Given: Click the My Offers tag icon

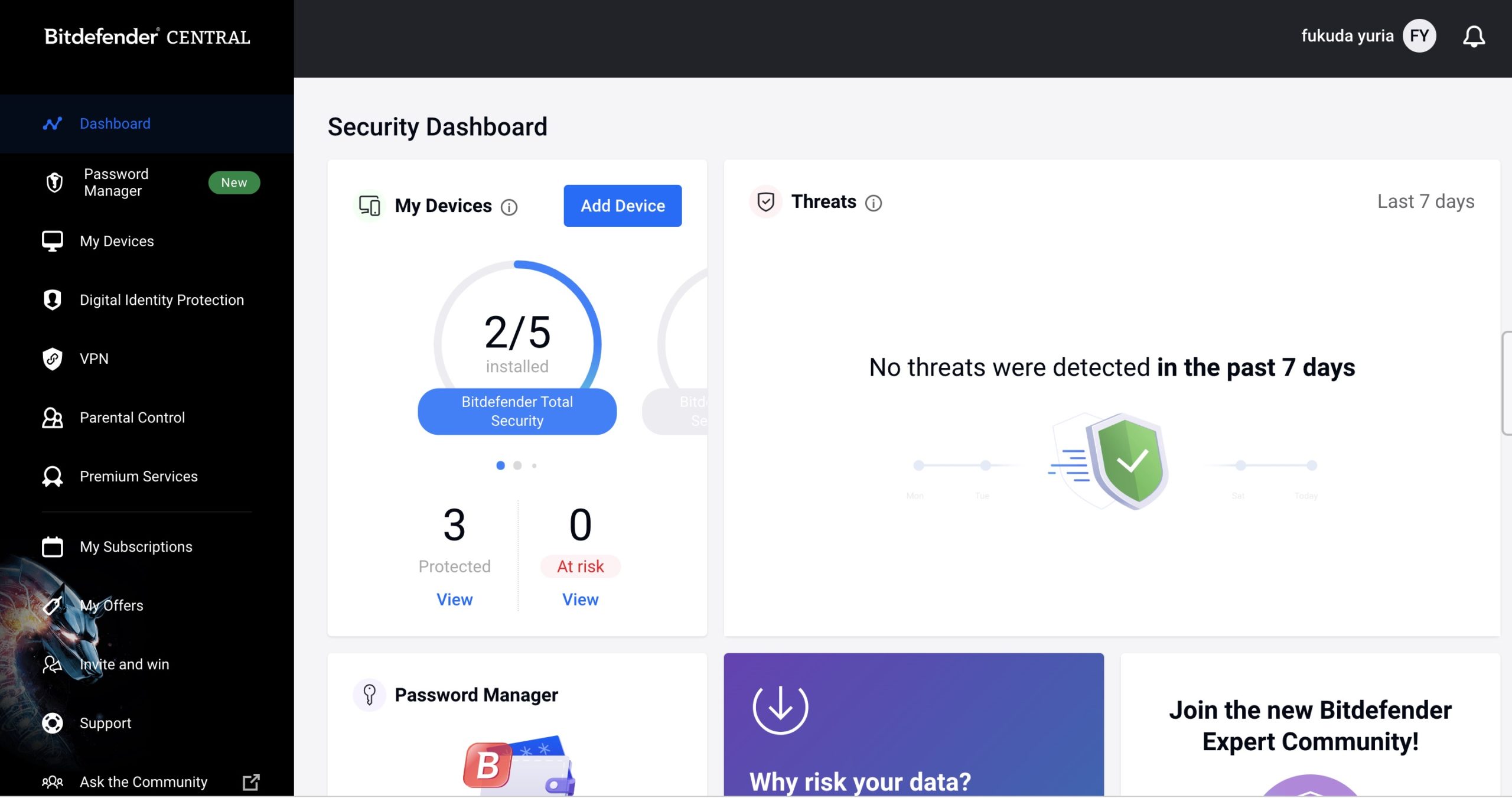Looking at the screenshot, I should tap(53, 605).
